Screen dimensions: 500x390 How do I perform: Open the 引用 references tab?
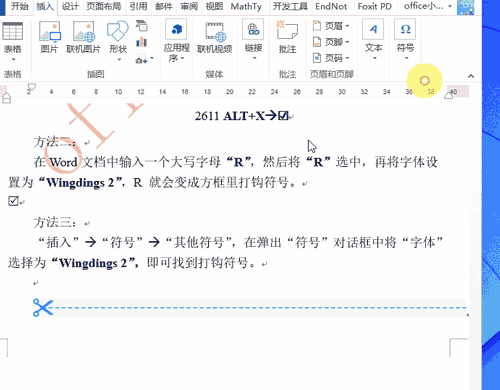click(138, 6)
